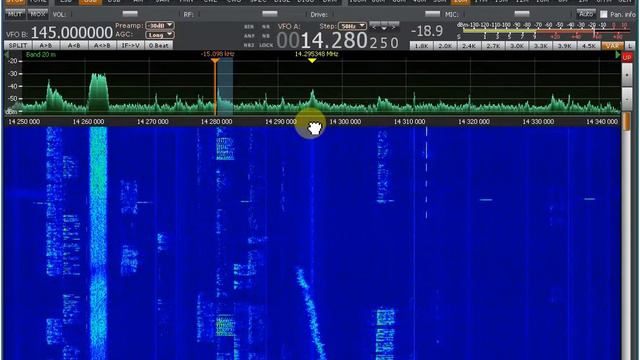Click the highlighted 20M band button

(460, 2)
